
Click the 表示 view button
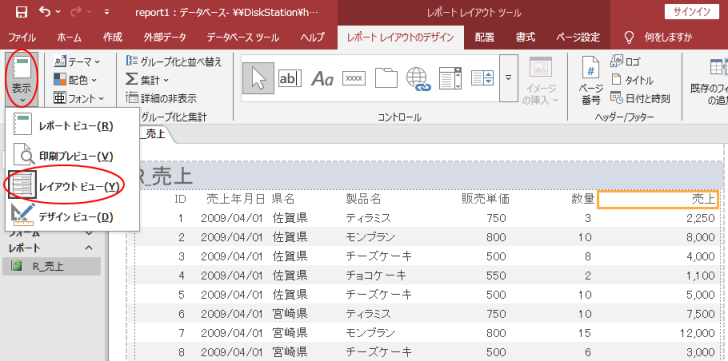(x=22, y=79)
